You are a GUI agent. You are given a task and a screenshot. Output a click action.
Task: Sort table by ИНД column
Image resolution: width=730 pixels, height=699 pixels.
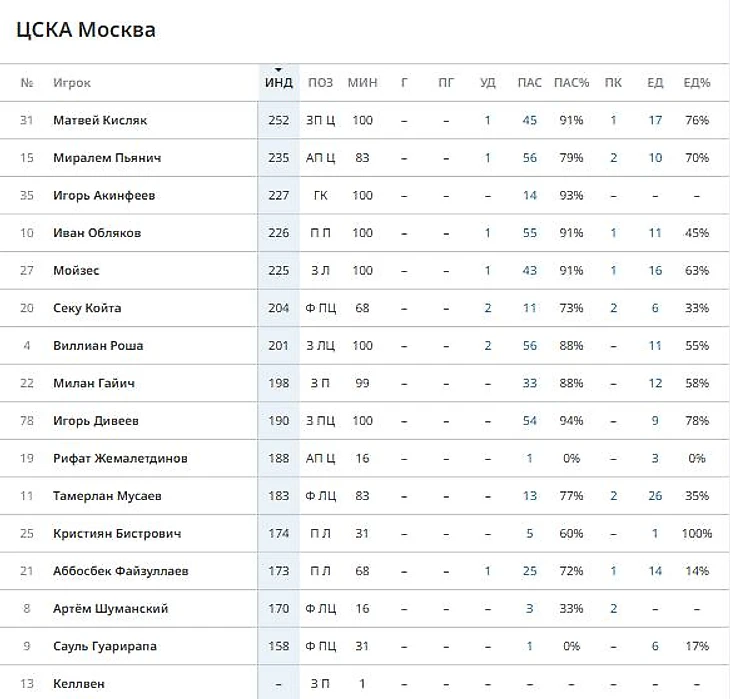tap(278, 83)
